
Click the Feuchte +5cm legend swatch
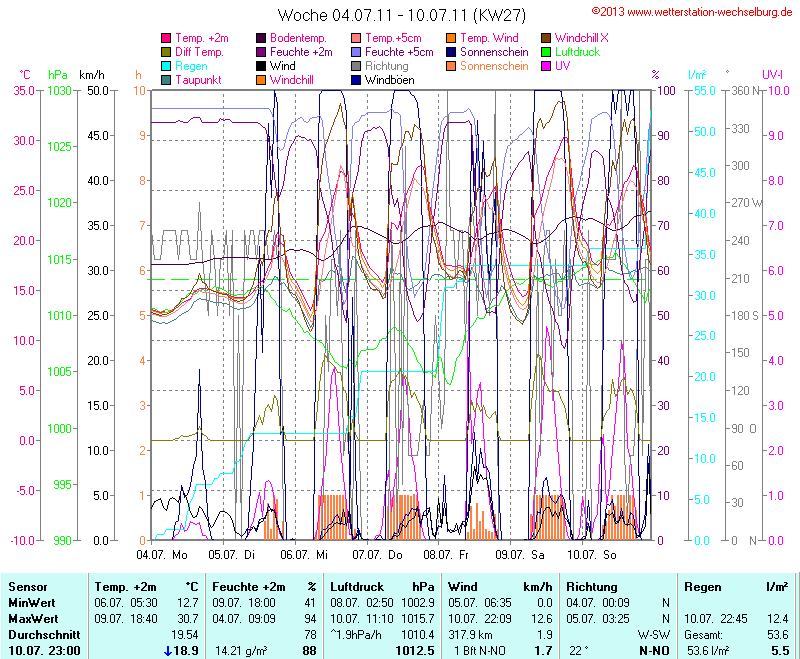coord(356,52)
